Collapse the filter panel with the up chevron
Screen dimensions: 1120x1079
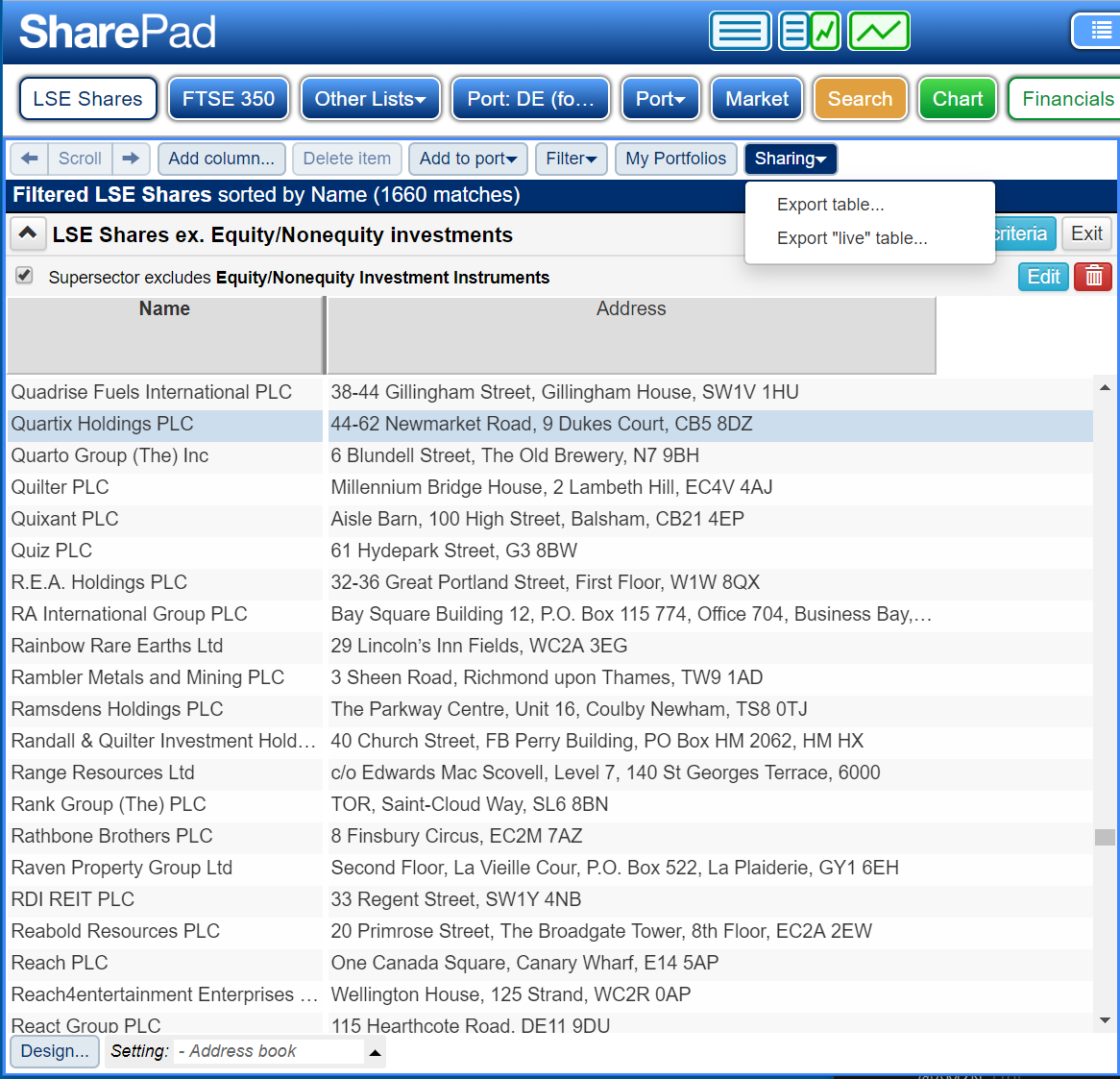point(28,233)
